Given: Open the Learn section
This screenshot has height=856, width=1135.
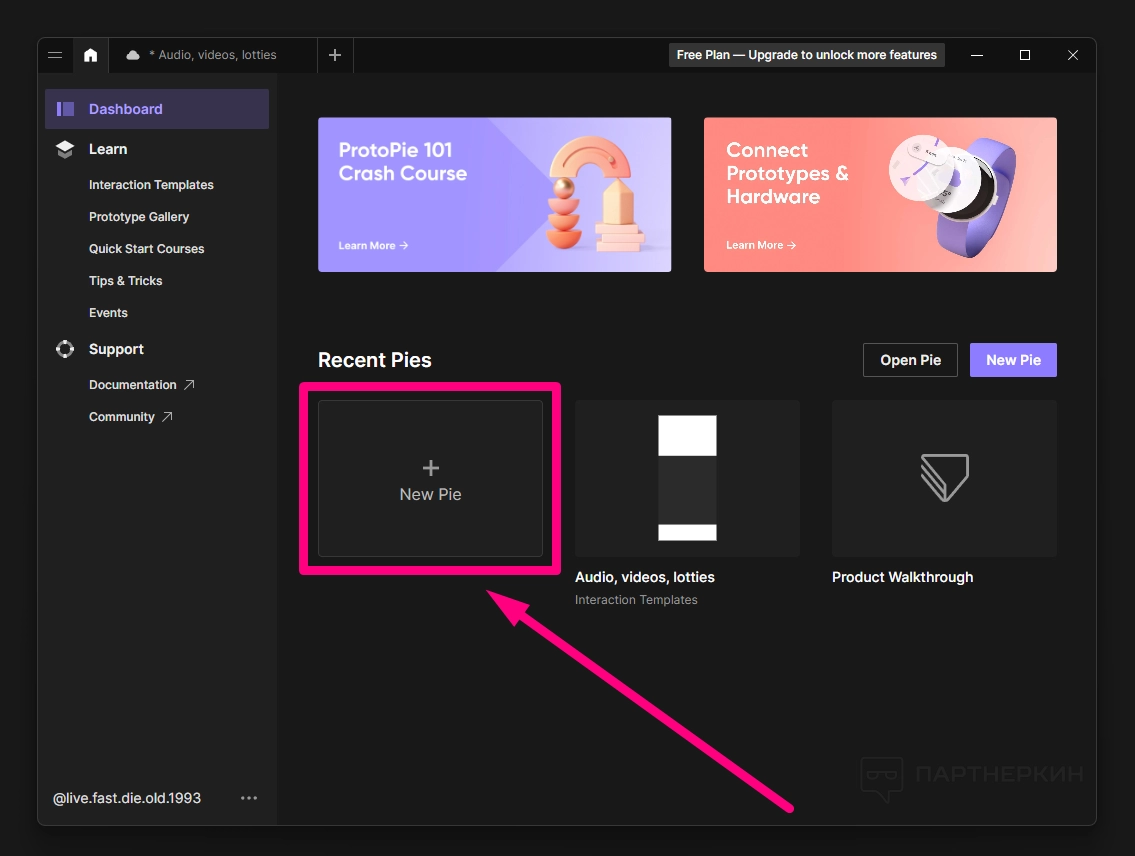Looking at the screenshot, I should coord(108,149).
